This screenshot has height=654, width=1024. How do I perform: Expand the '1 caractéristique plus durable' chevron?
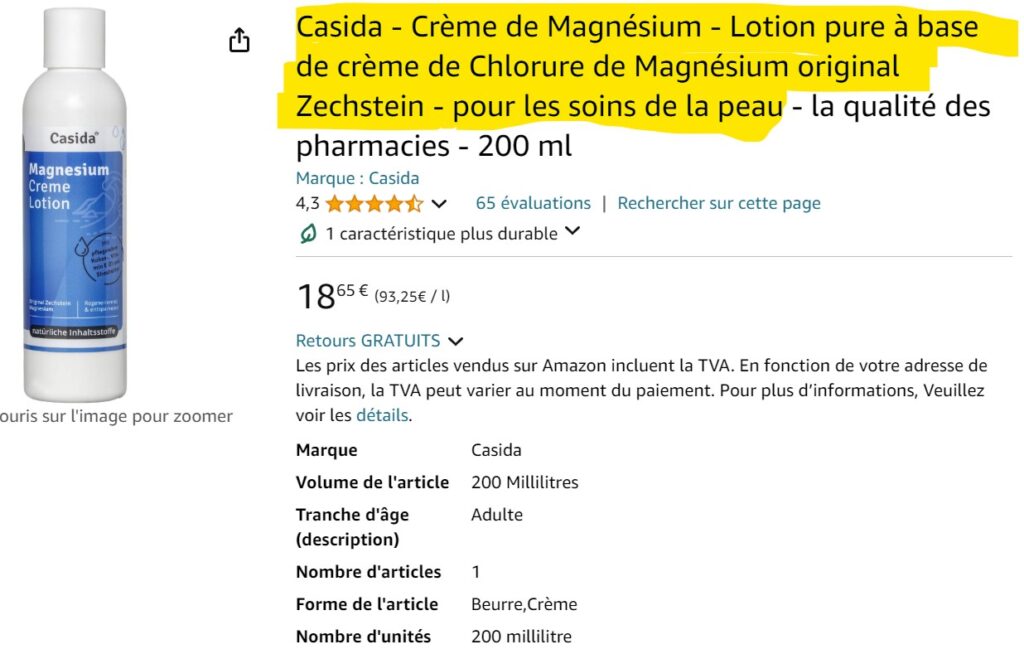[572, 231]
